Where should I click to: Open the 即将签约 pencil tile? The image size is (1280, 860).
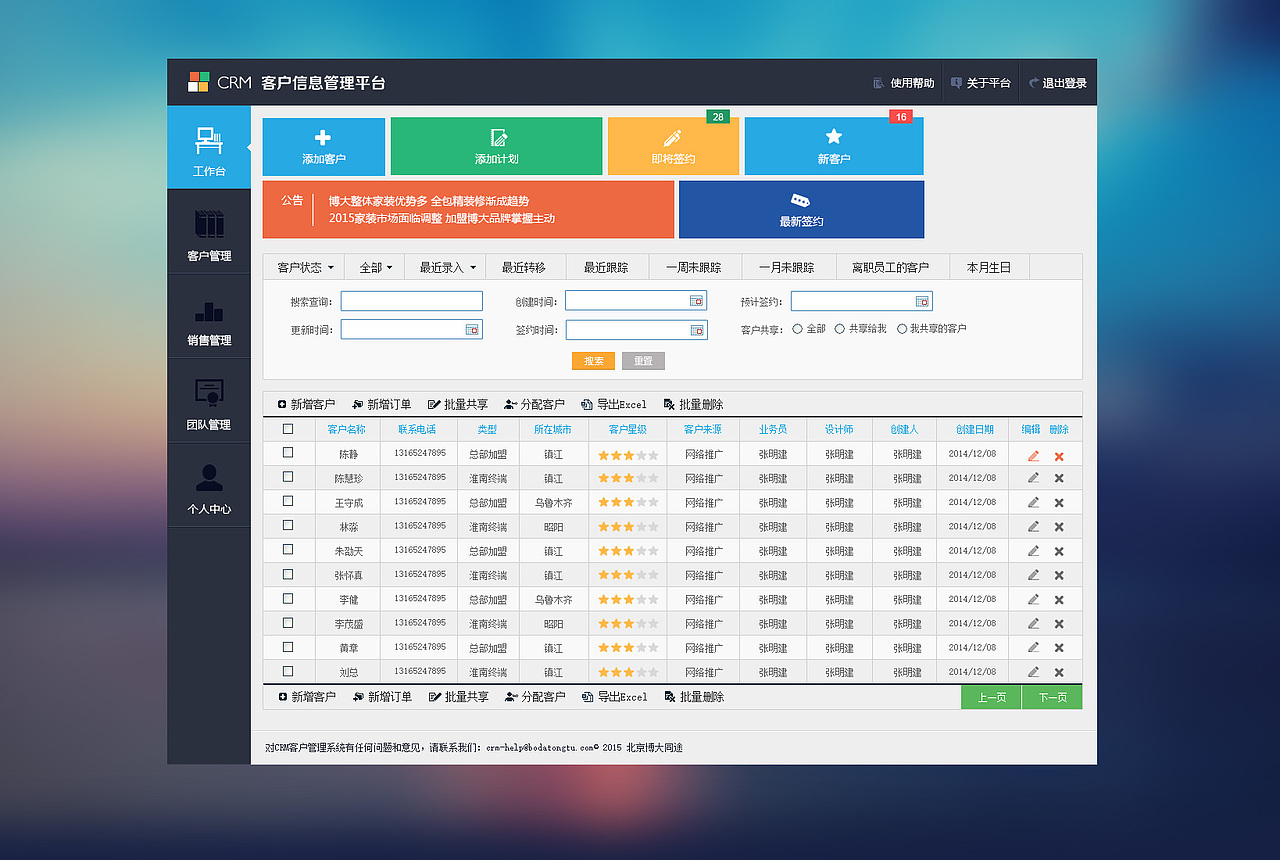click(x=673, y=146)
